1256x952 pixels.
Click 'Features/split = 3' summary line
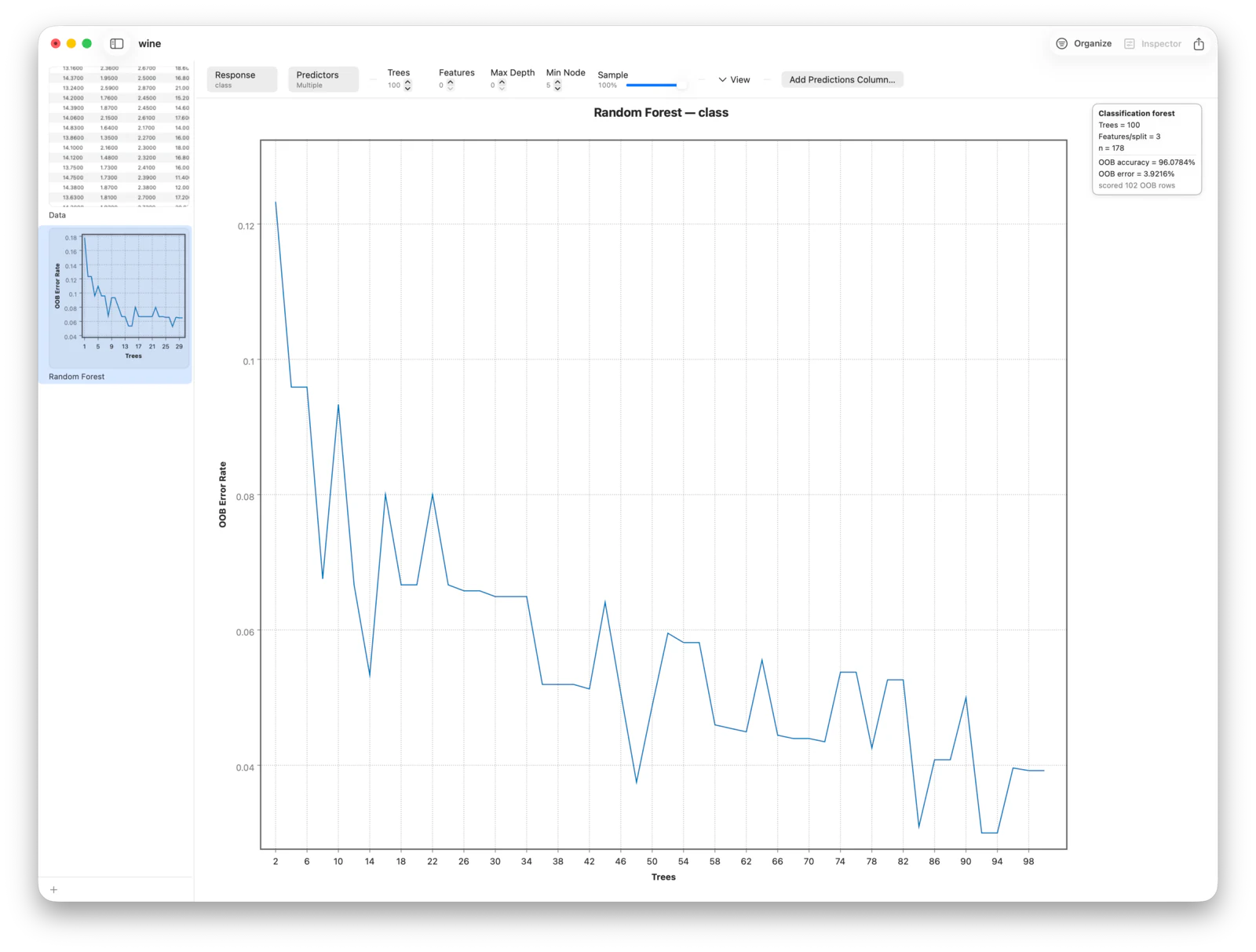1129,137
